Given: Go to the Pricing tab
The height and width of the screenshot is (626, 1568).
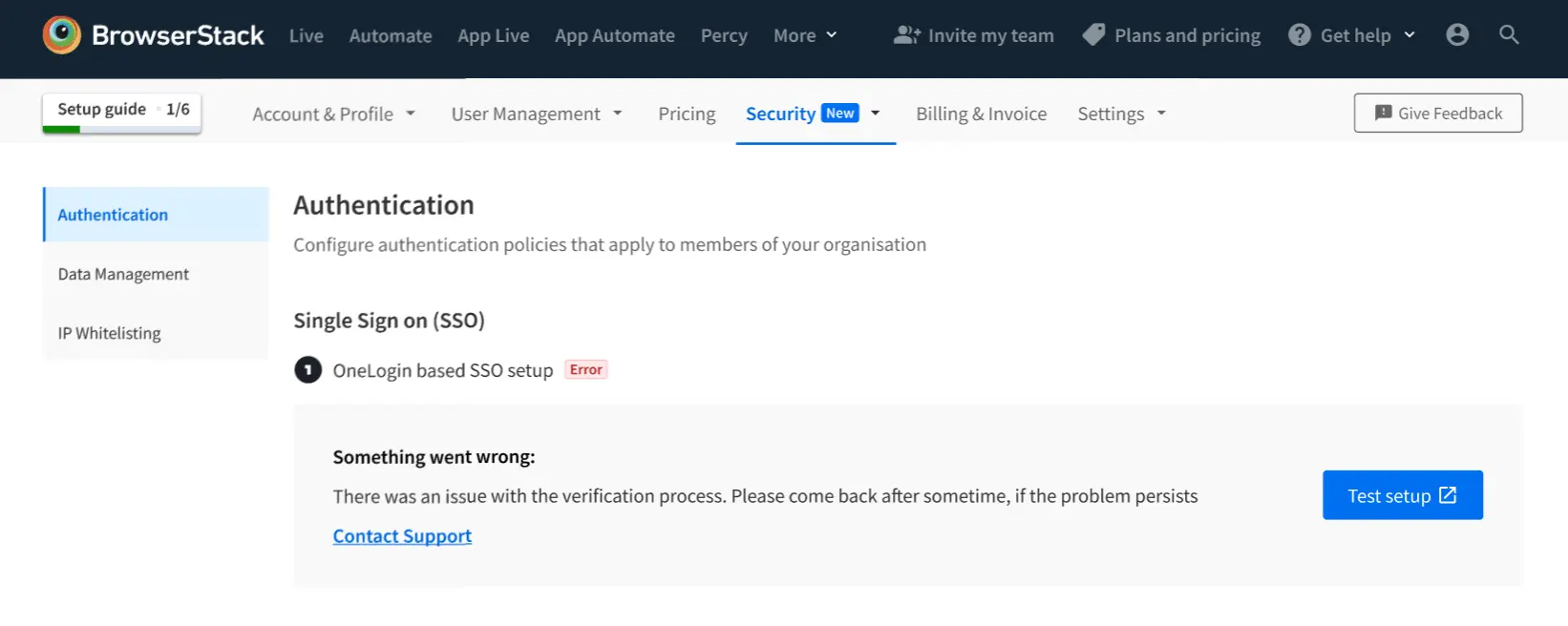Looking at the screenshot, I should click(x=687, y=114).
